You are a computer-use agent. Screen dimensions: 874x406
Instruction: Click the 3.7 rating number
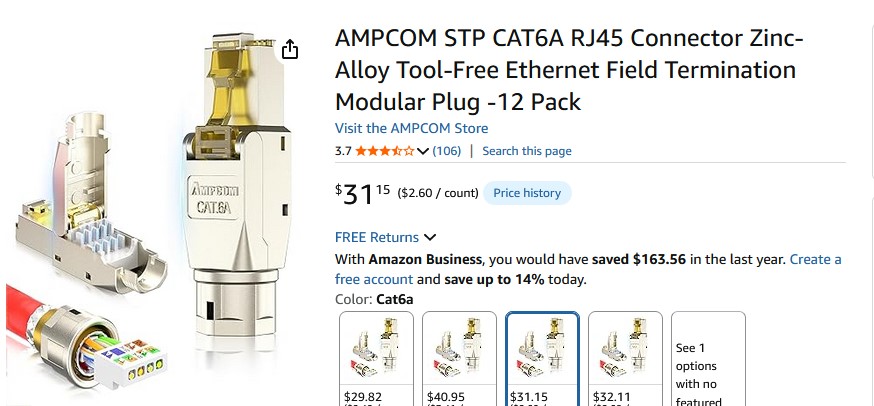point(343,151)
